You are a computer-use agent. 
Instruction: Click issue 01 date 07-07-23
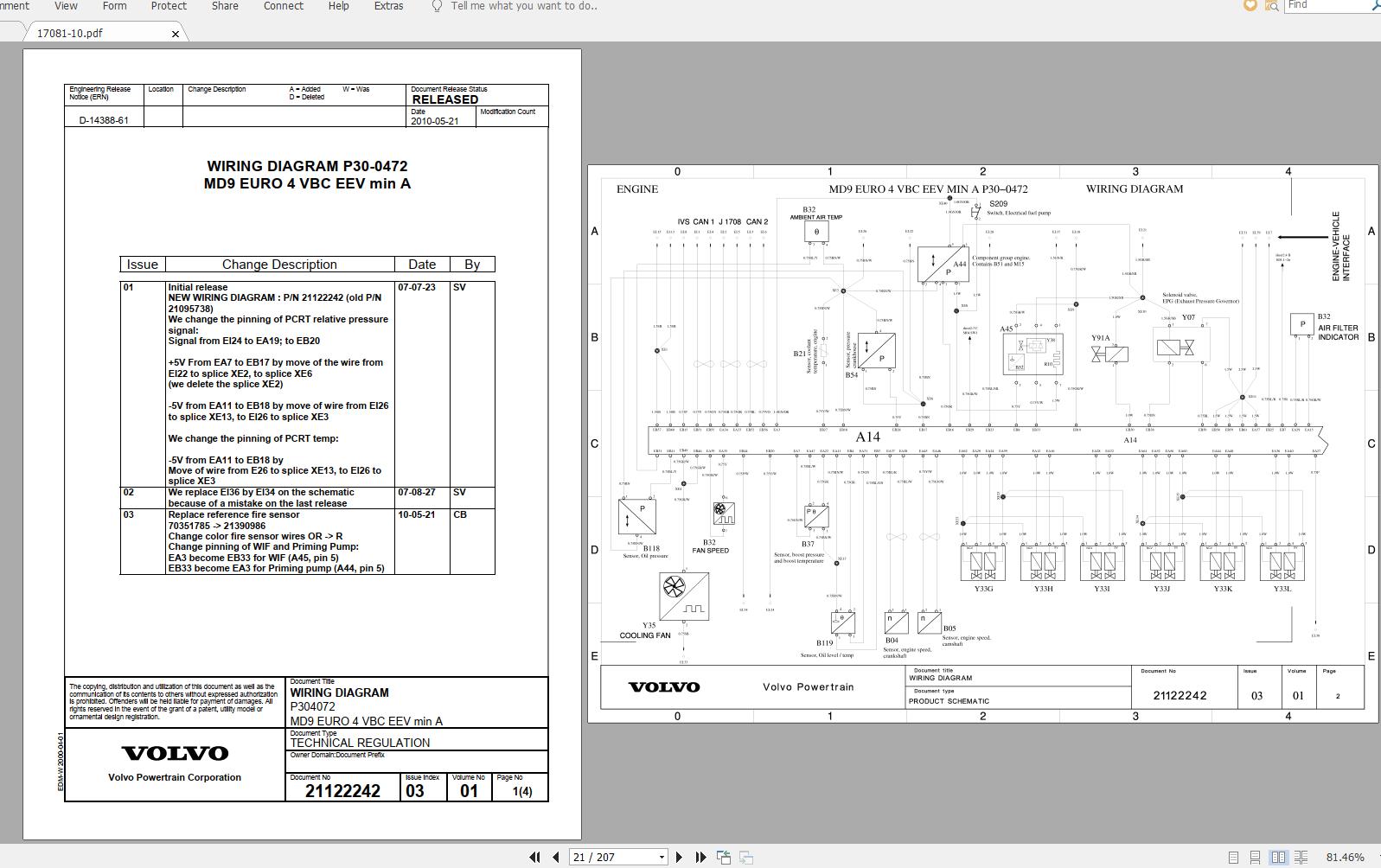[417, 287]
